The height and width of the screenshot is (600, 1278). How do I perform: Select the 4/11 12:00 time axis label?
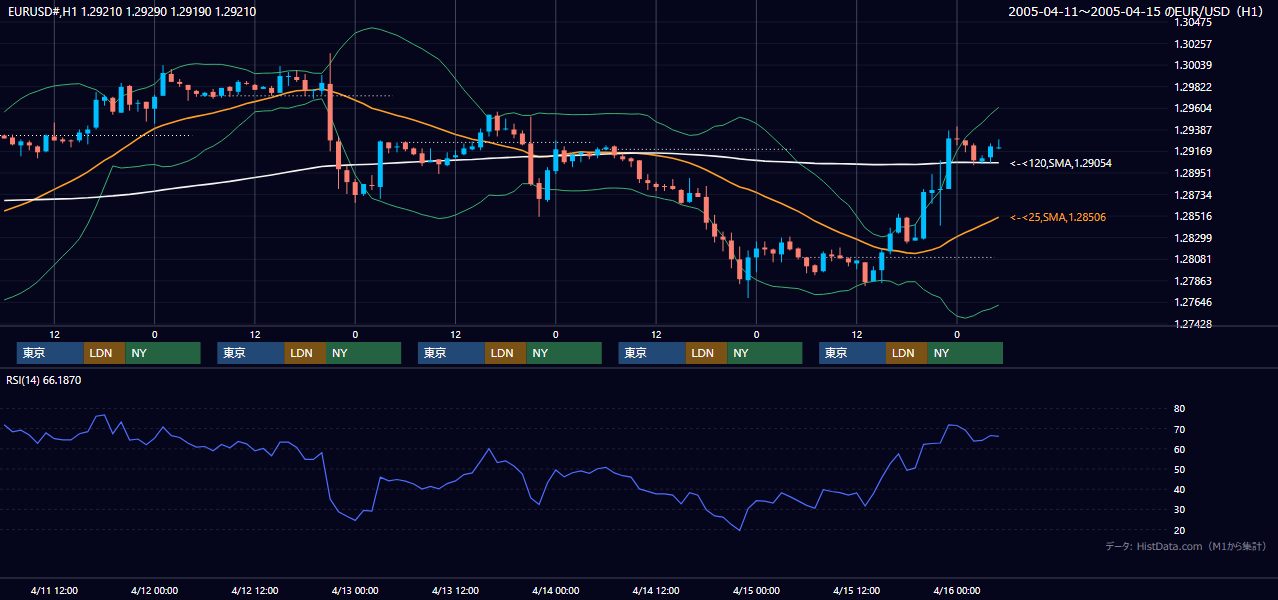pyautogui.click(x=54, y=590)
